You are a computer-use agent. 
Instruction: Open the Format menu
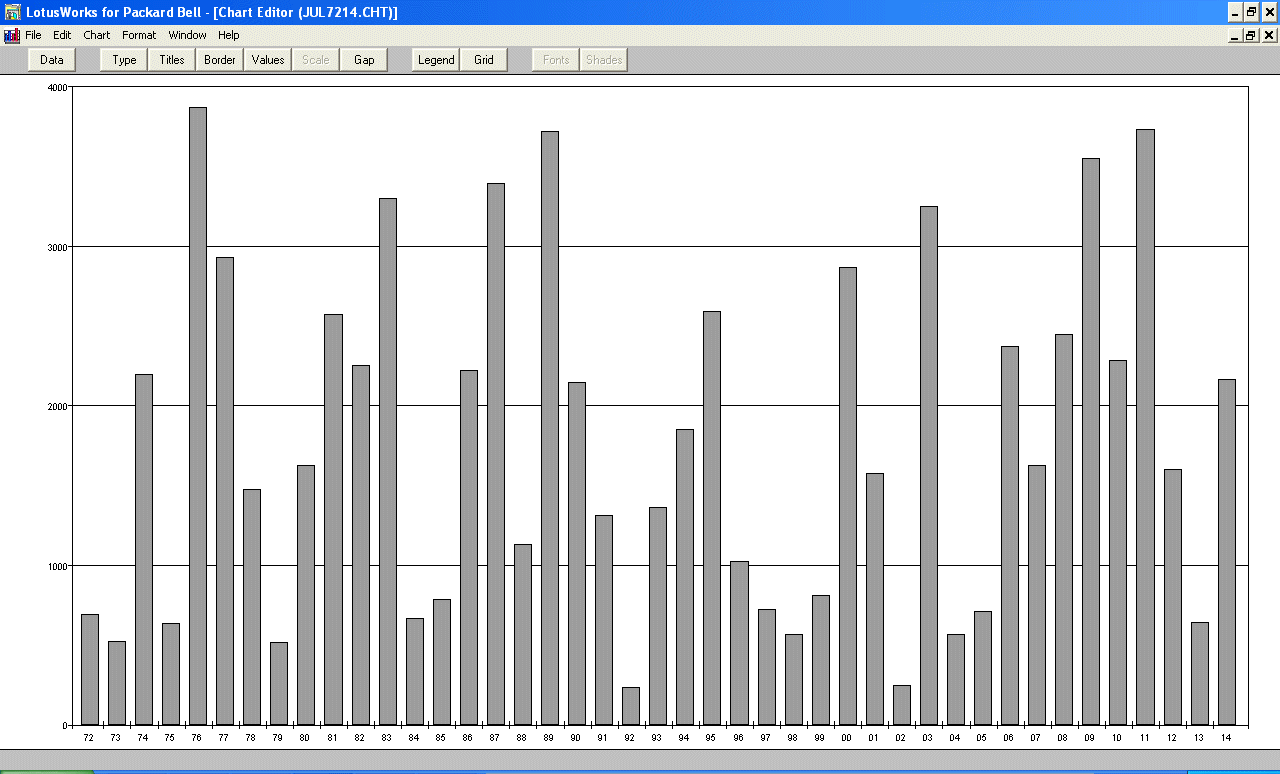tap(139, 35)
